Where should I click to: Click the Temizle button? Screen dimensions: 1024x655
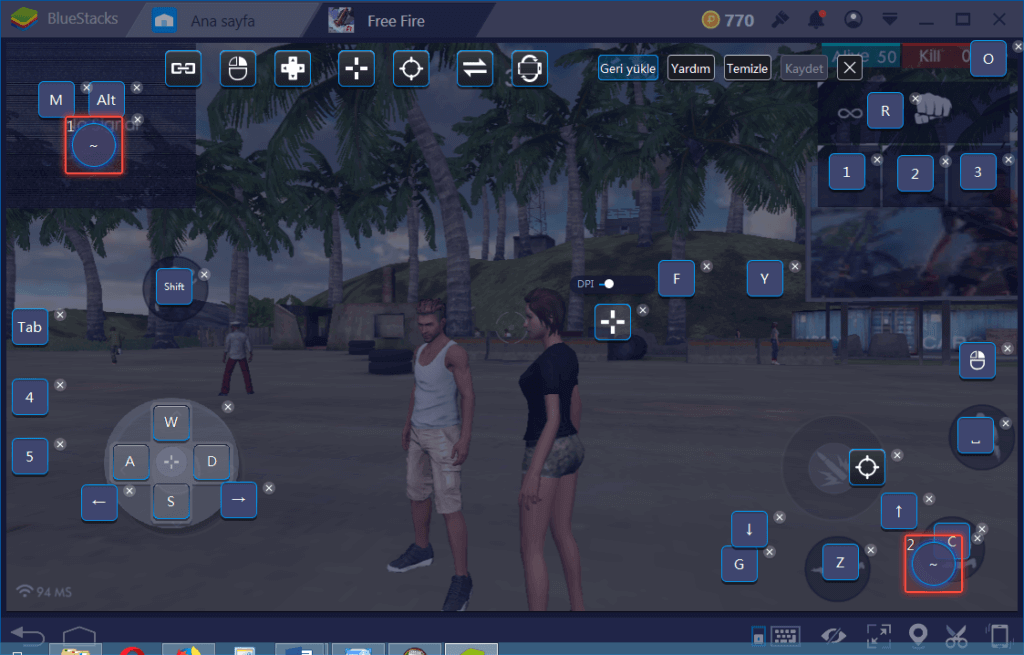pos(747,68)
